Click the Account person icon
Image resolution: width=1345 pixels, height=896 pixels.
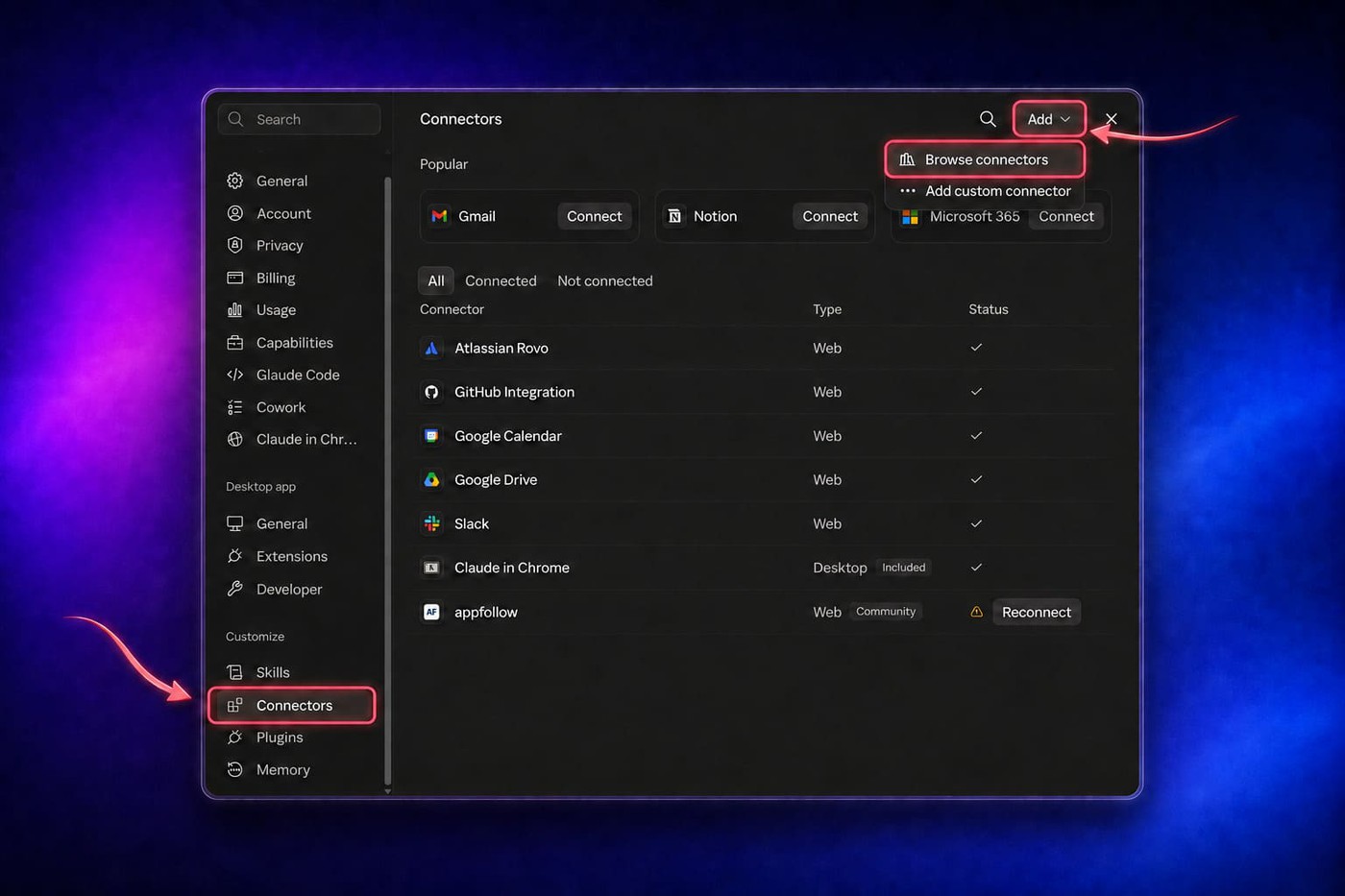234,213
